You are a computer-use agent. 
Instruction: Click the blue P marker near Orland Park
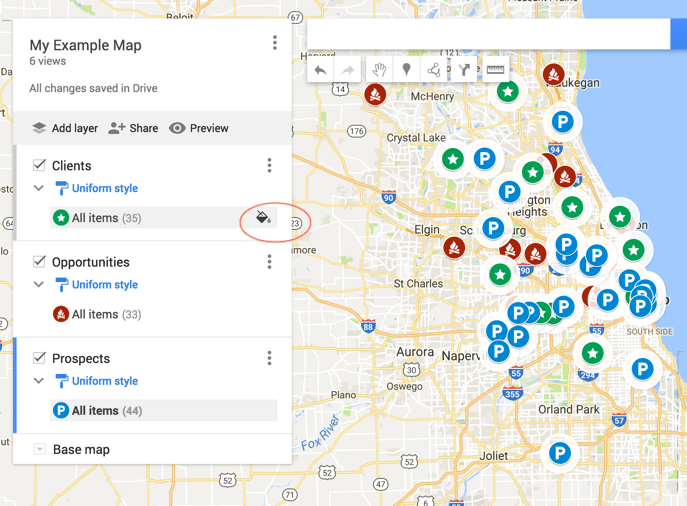tap(642, 369)
